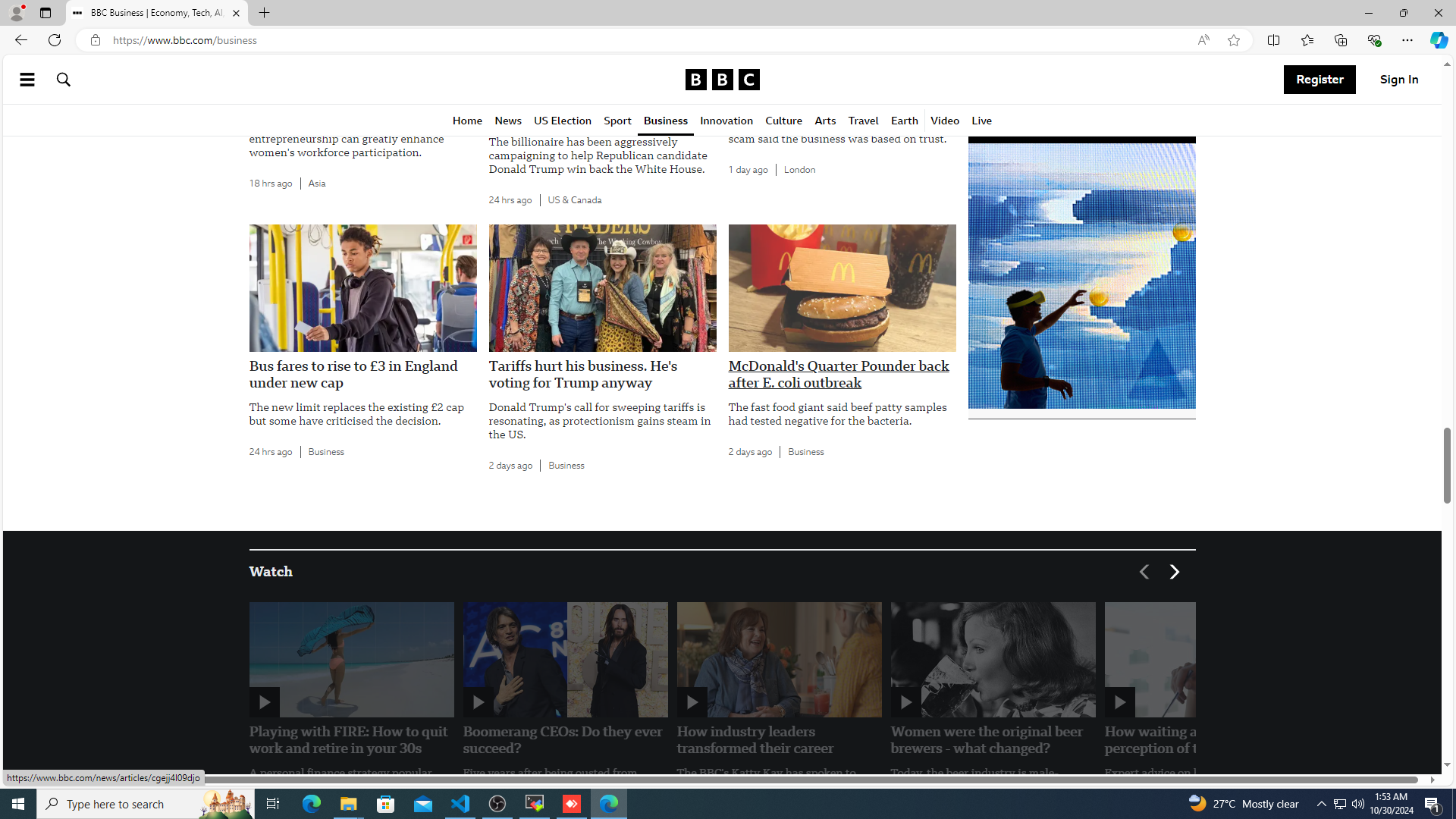Screen dimensions: 1456x819
Task: Play How industry leaders video
Action: tap(692, 702)
